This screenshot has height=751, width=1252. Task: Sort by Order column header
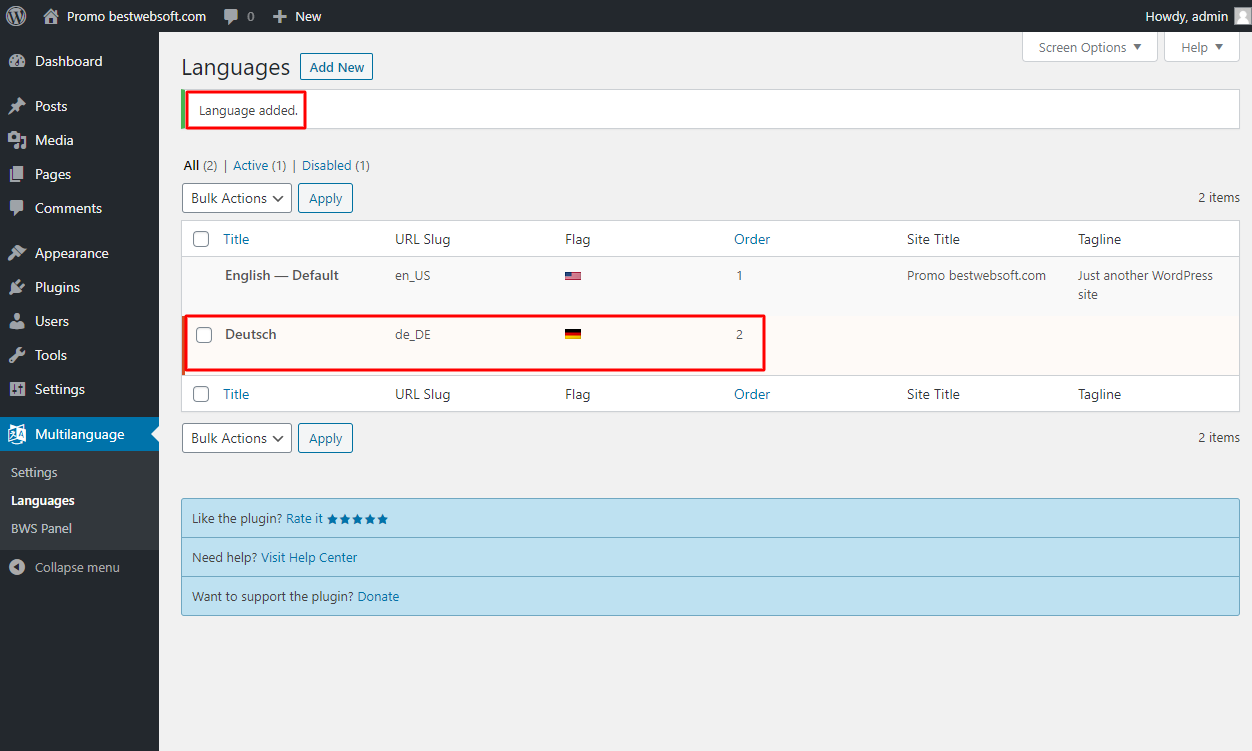[x=752, y=239]
